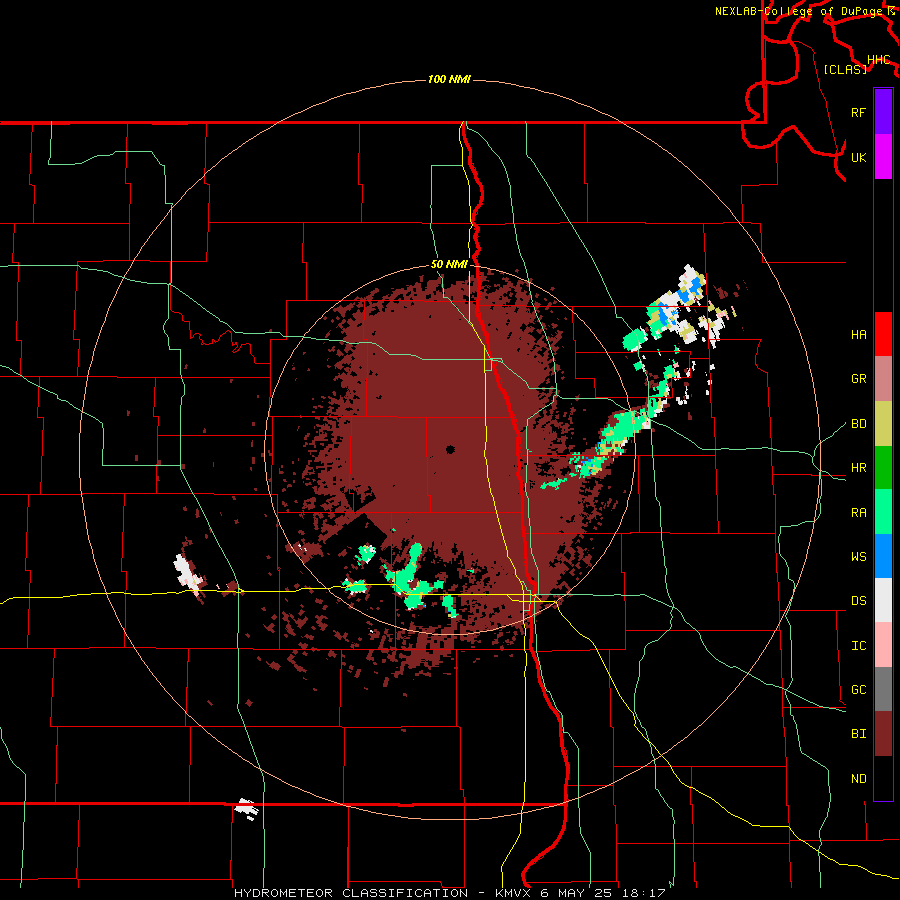Select the IC pink legend swatch
The height and width of the screenshot is (900, 900).
tap(883, 645)
